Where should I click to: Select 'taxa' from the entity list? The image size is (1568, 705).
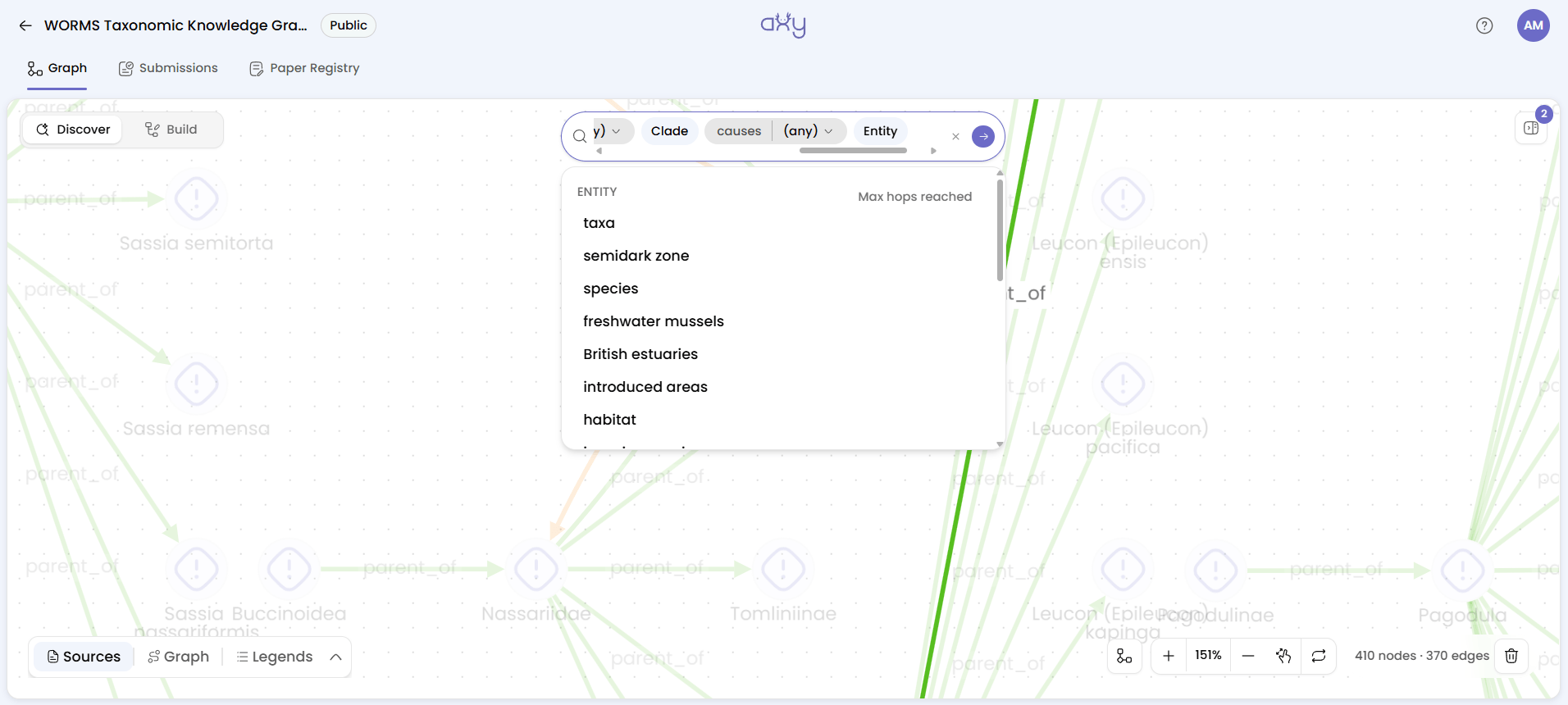(x=779, y=223)
